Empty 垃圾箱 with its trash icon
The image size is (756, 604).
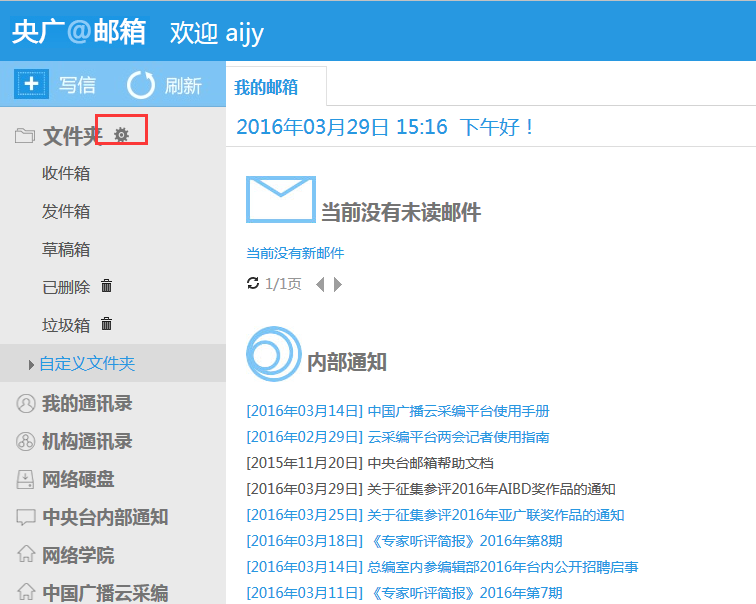pos(107,324)
